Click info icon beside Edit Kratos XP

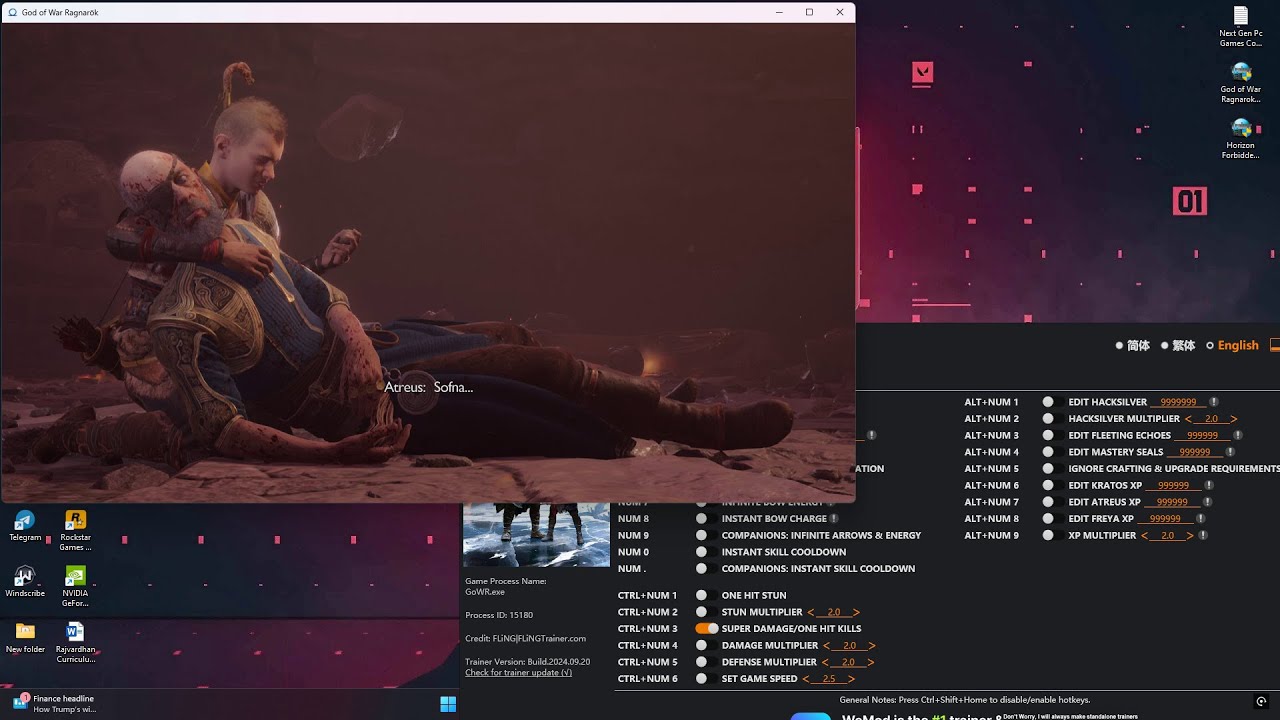[1209, 485]
